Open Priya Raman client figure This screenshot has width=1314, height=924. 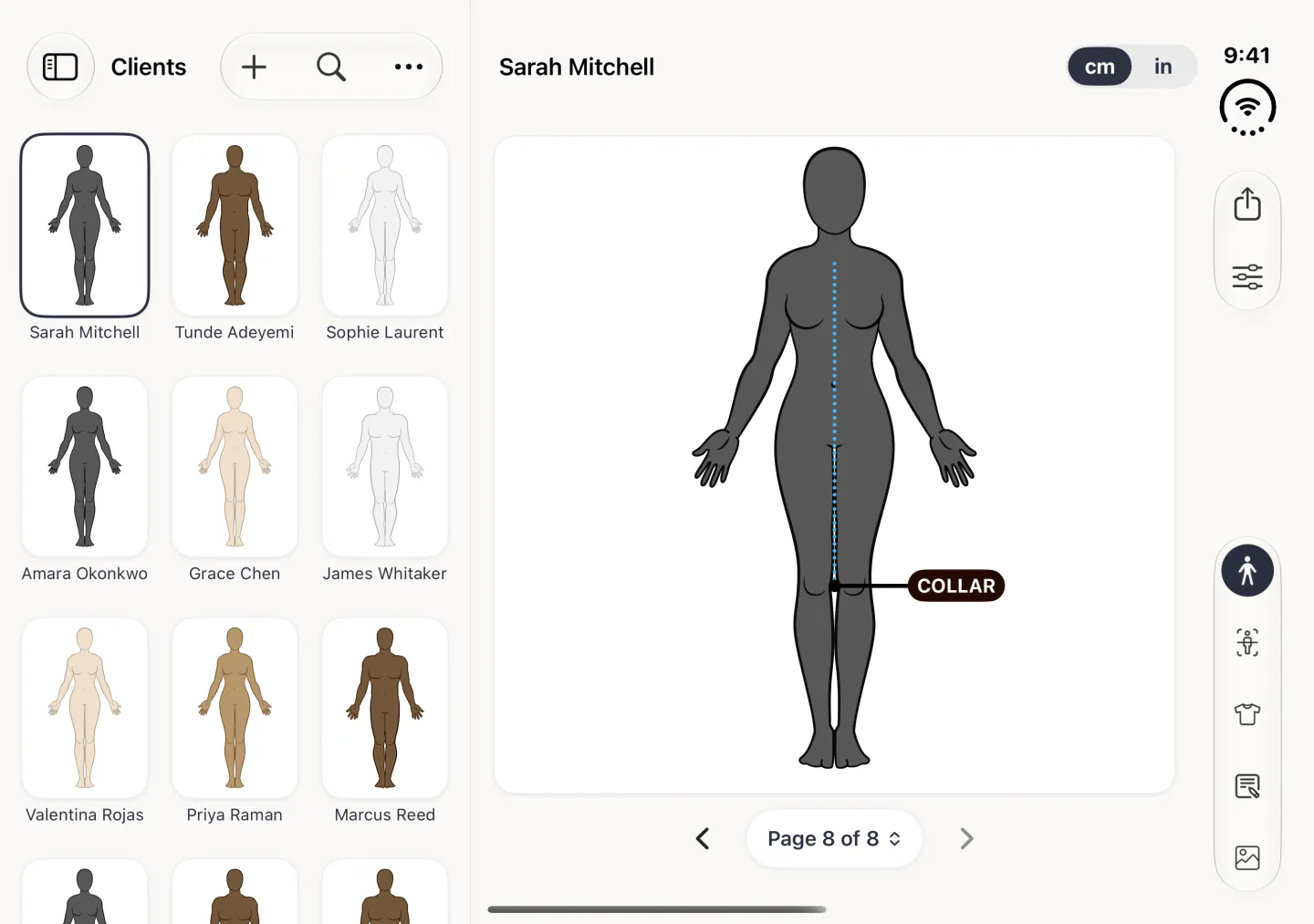coord(235,708)
